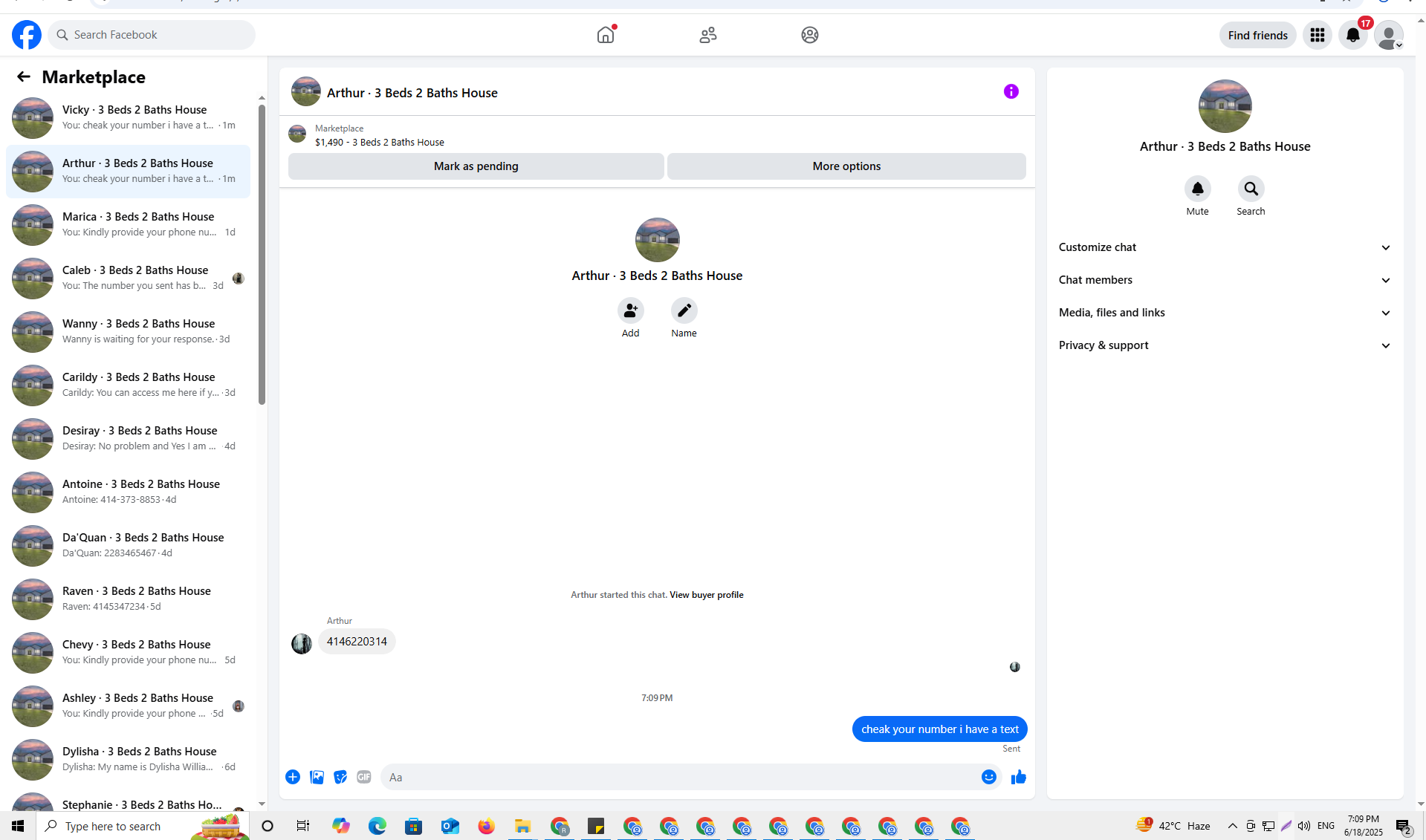
Task: Open the weather widget showing 42°C Haze
Action: coord(1173,826)
